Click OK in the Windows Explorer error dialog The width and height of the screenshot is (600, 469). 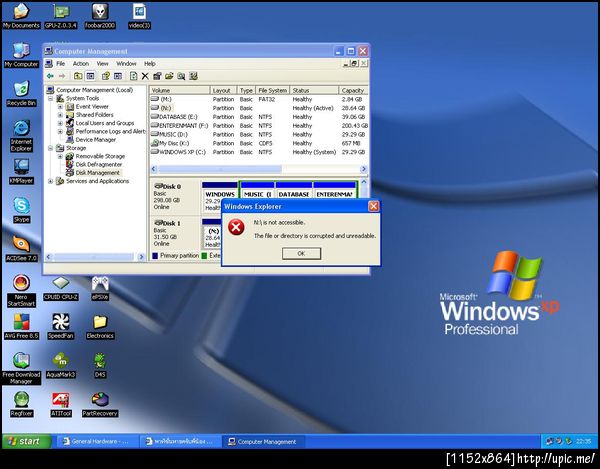pyautogui.click(x=301, y=253)
